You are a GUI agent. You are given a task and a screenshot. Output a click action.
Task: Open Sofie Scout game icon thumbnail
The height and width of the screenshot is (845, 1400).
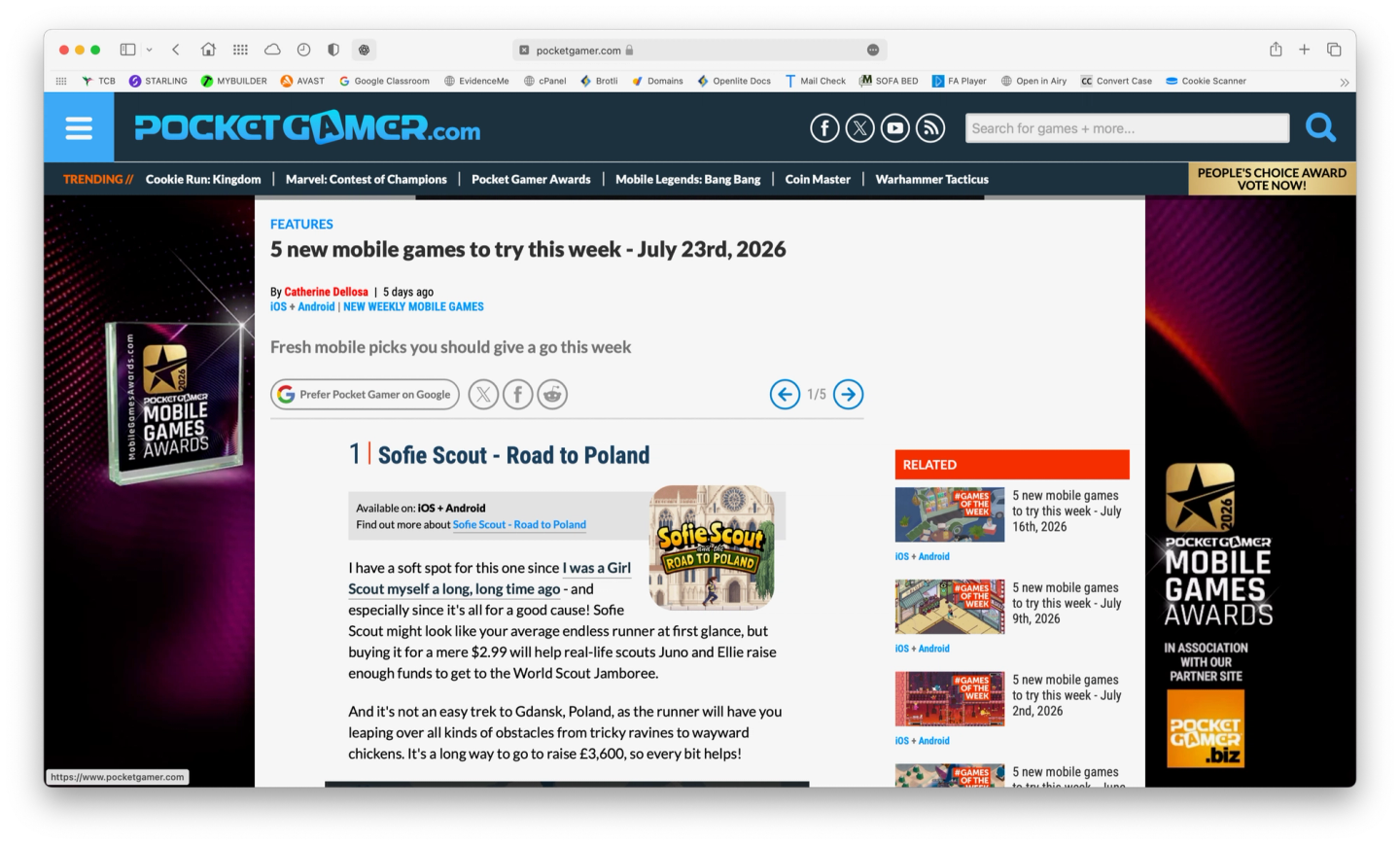(712, 547)
